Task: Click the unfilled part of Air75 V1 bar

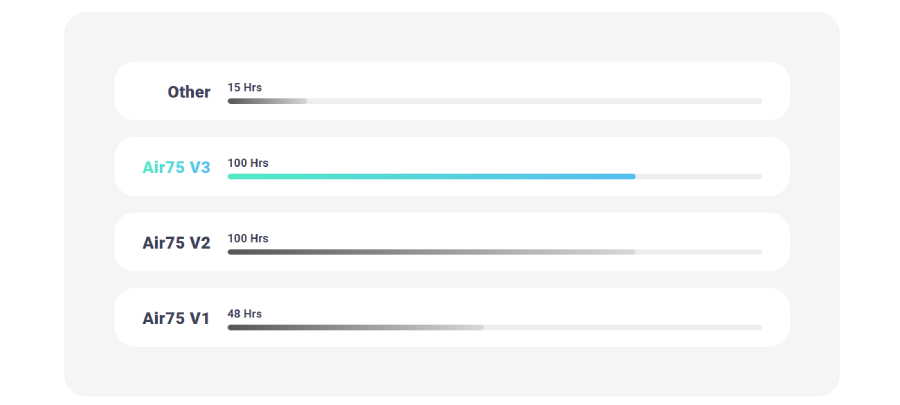Action: 620,327
